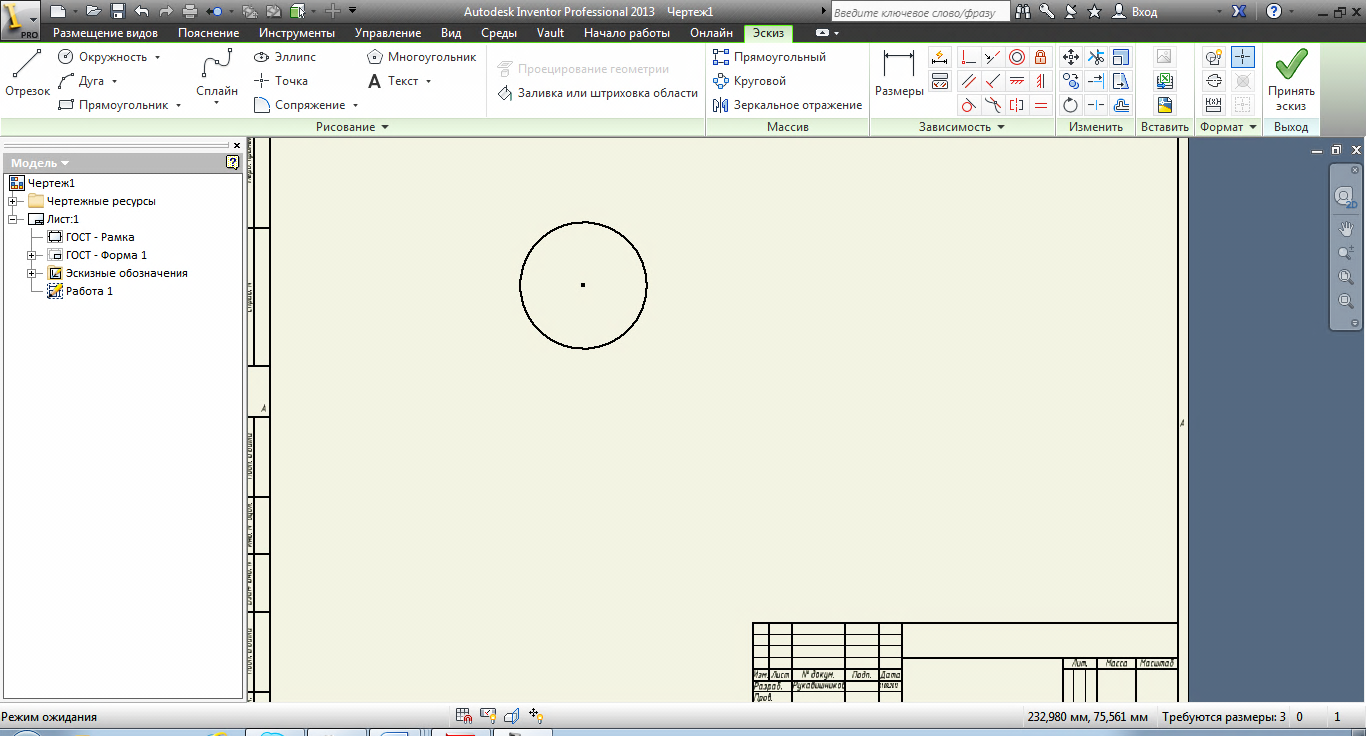
Task: Toggle sketch only format icon with lightbulb
Action: click(x=1214, y=57)
